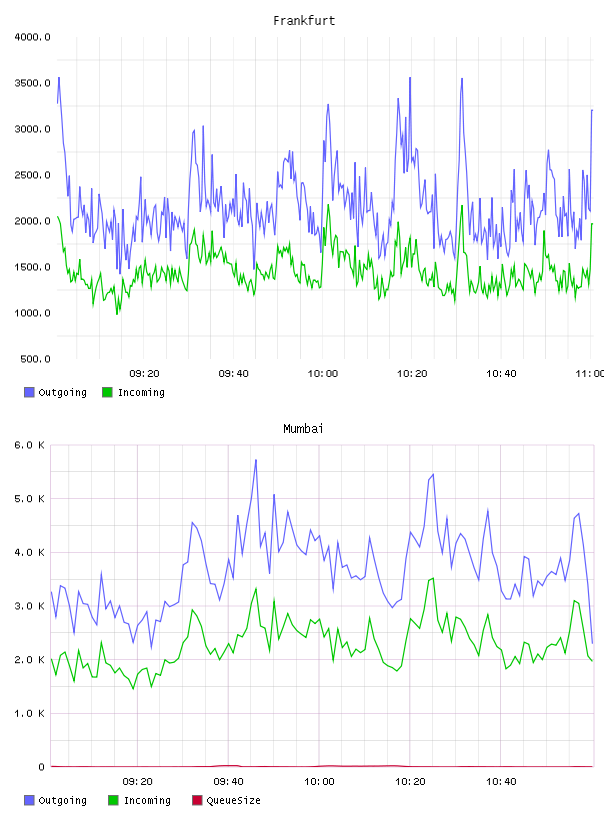Image resolution: width=608 pixels, height=816 pixels.
Task: Click the red QueueSize swatch in Mumbai legend
Action: 197,800
